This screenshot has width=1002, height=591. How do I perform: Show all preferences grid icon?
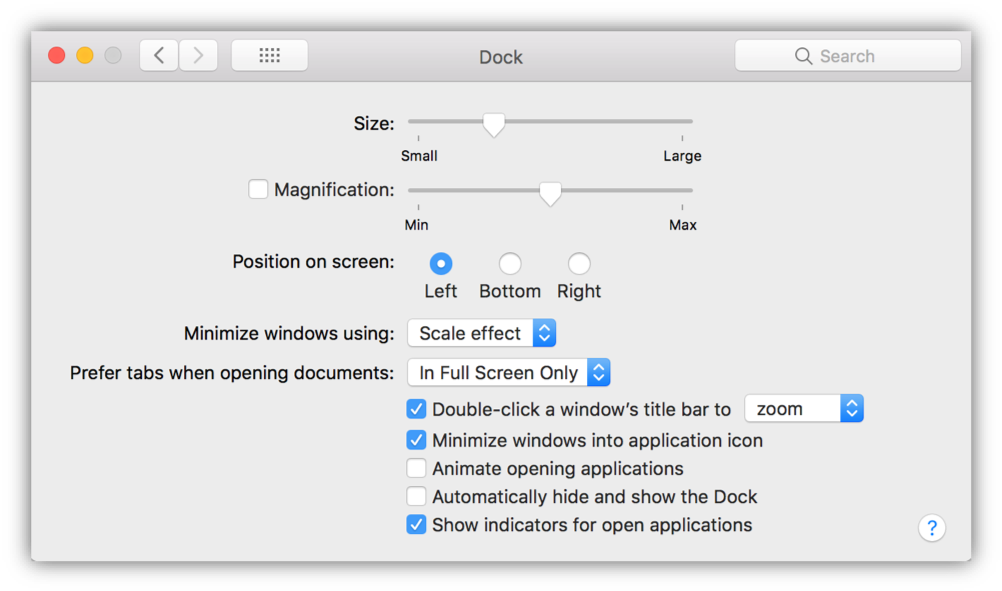269,56
